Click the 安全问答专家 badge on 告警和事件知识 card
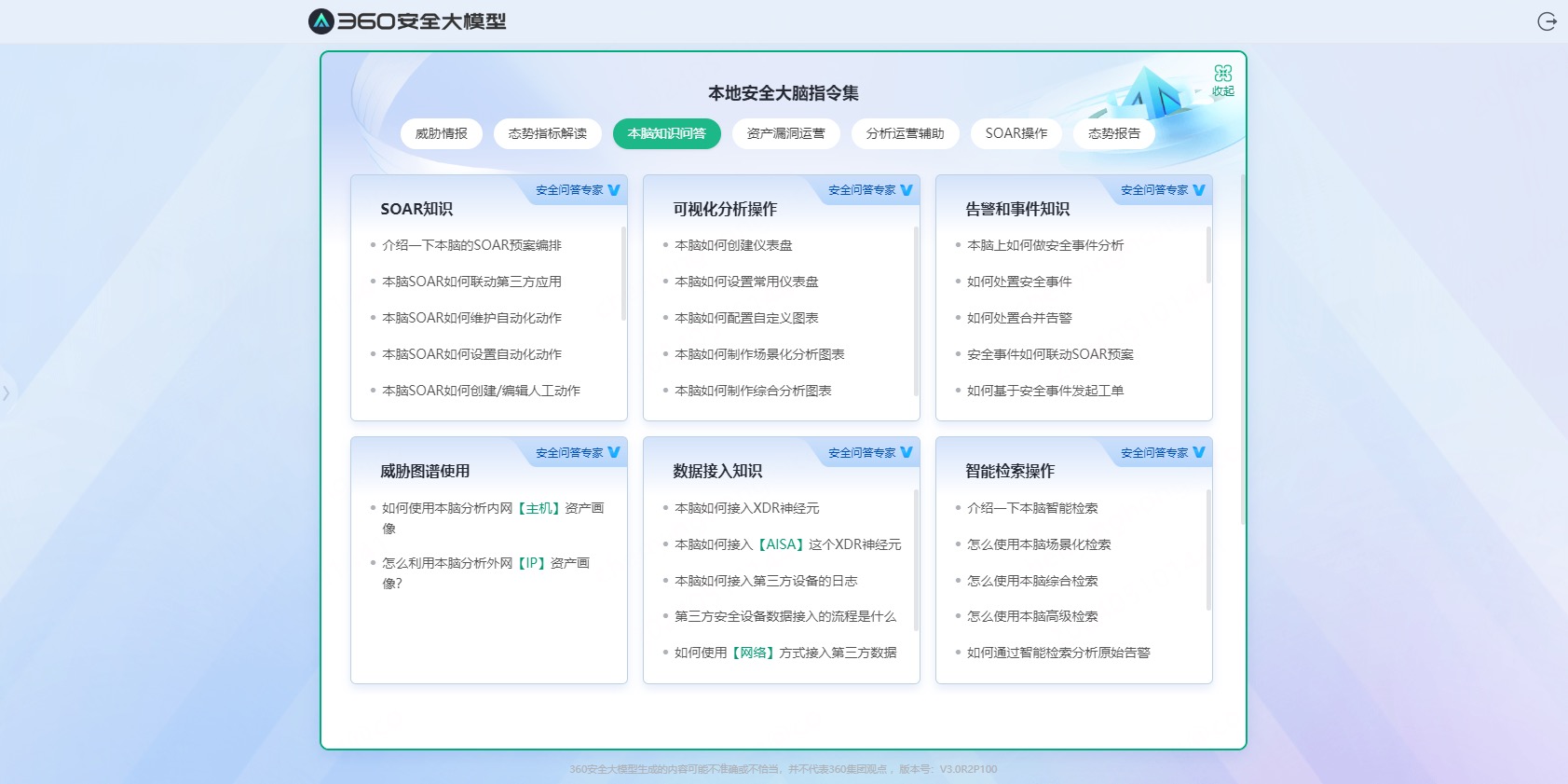The height and width of the screenshot is (784, 1568). coord(1163,190)
